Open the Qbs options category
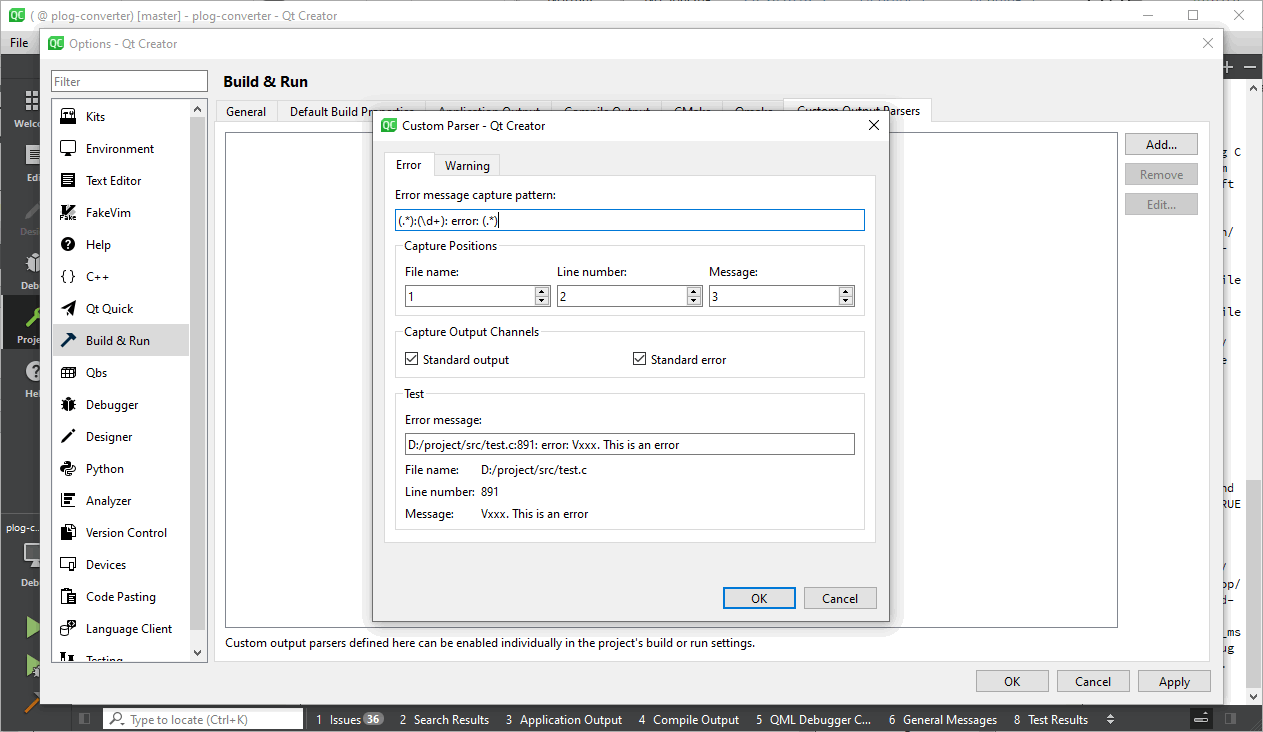The width and height of the screenshot is (1263, 732). pyautogui.click(x=120, y=373)
